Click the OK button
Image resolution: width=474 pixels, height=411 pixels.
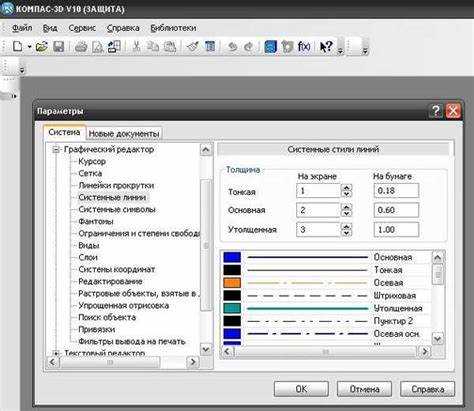[x=301, y=389]
